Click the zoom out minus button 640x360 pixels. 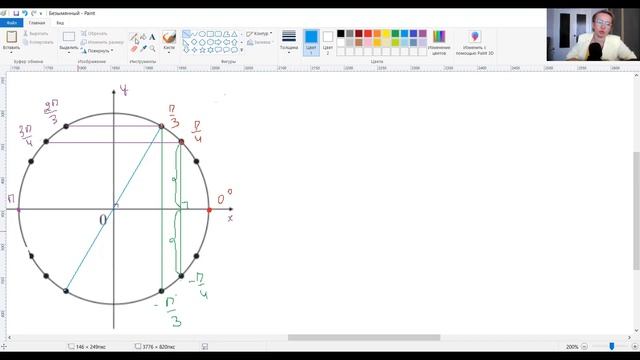point(584,347)
